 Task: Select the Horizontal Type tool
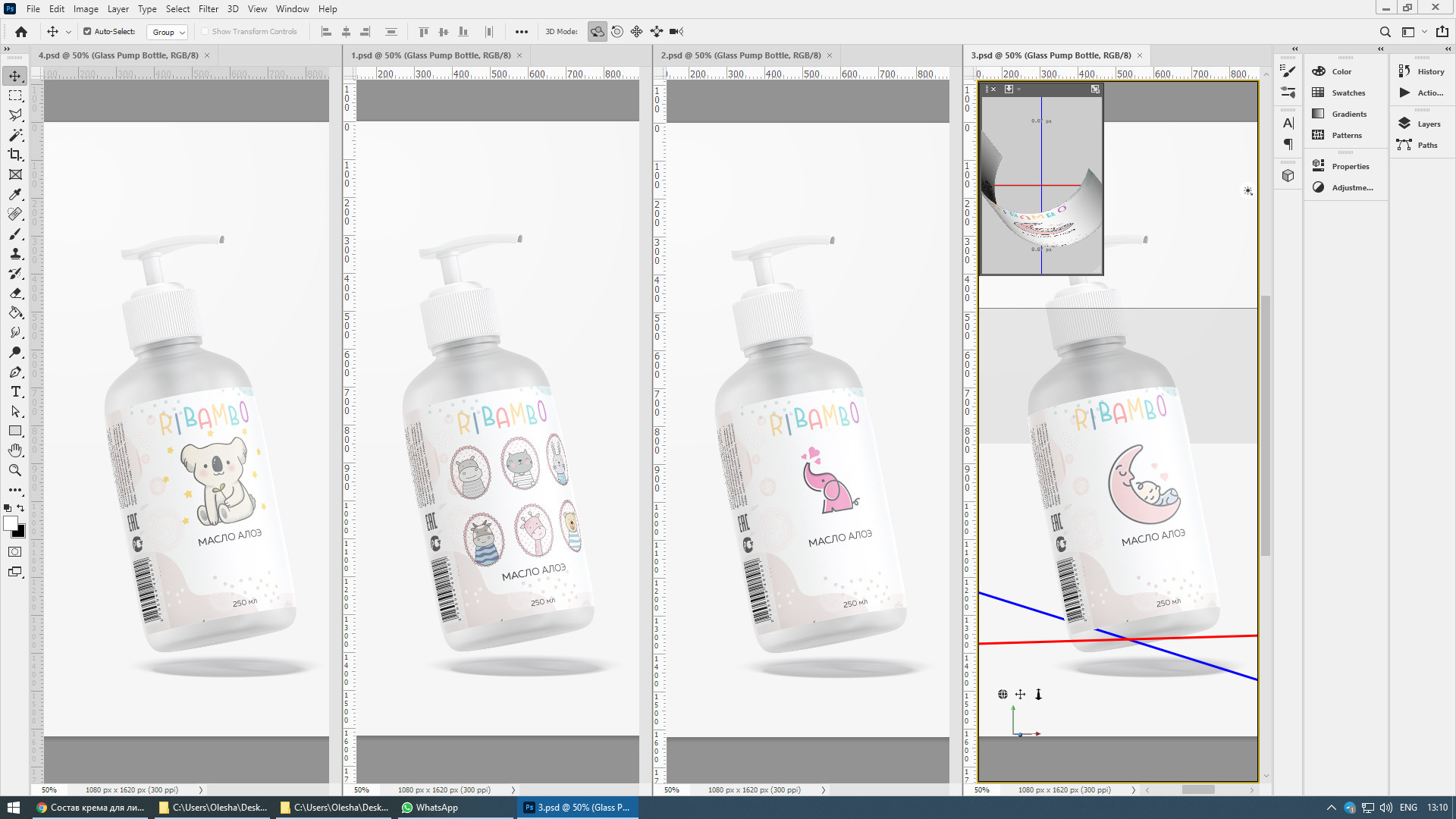click(15, 392)
